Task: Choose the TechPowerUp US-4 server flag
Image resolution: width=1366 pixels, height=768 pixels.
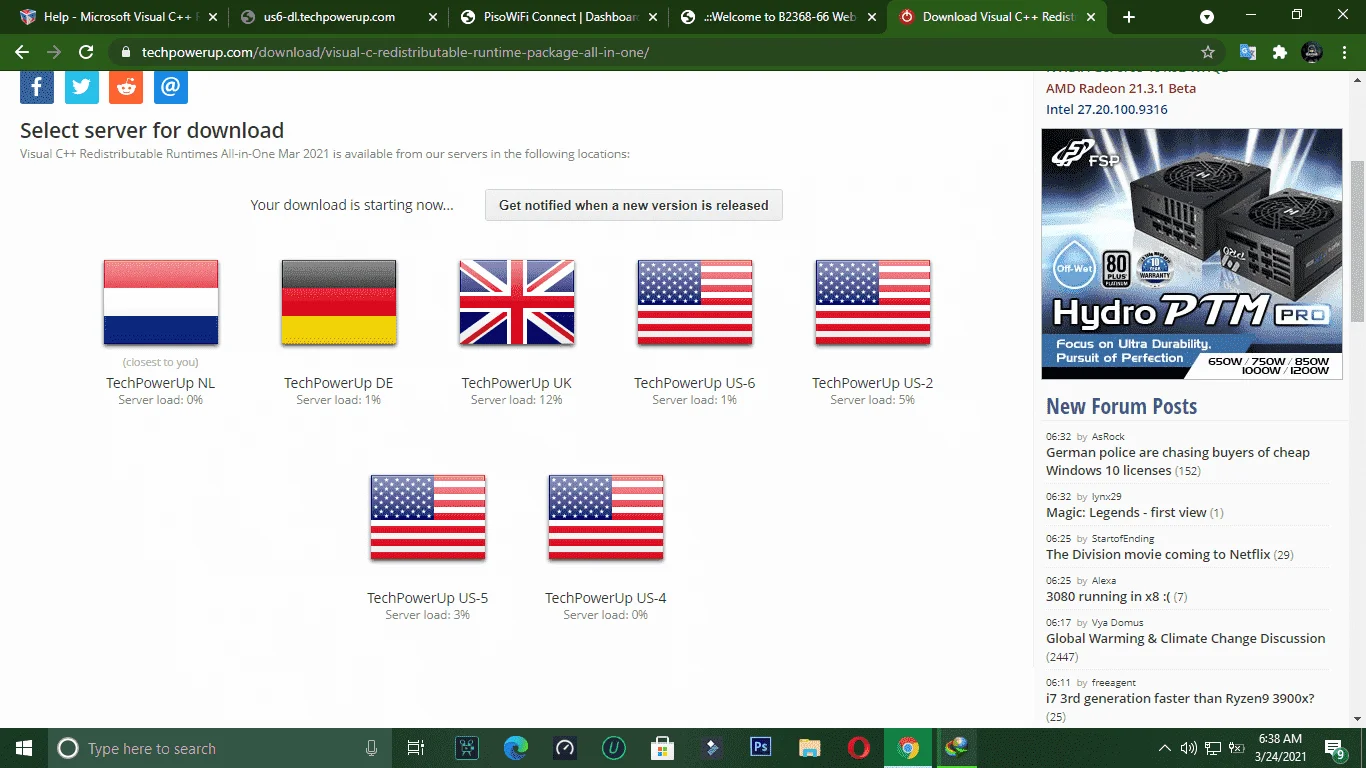Action: (606, 517)
